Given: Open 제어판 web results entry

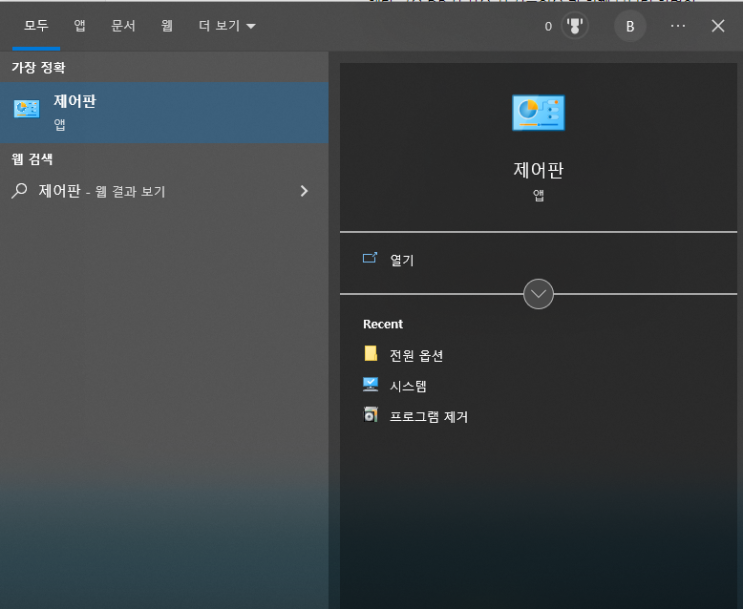Looking at the screenshot, I should [164, 191].
